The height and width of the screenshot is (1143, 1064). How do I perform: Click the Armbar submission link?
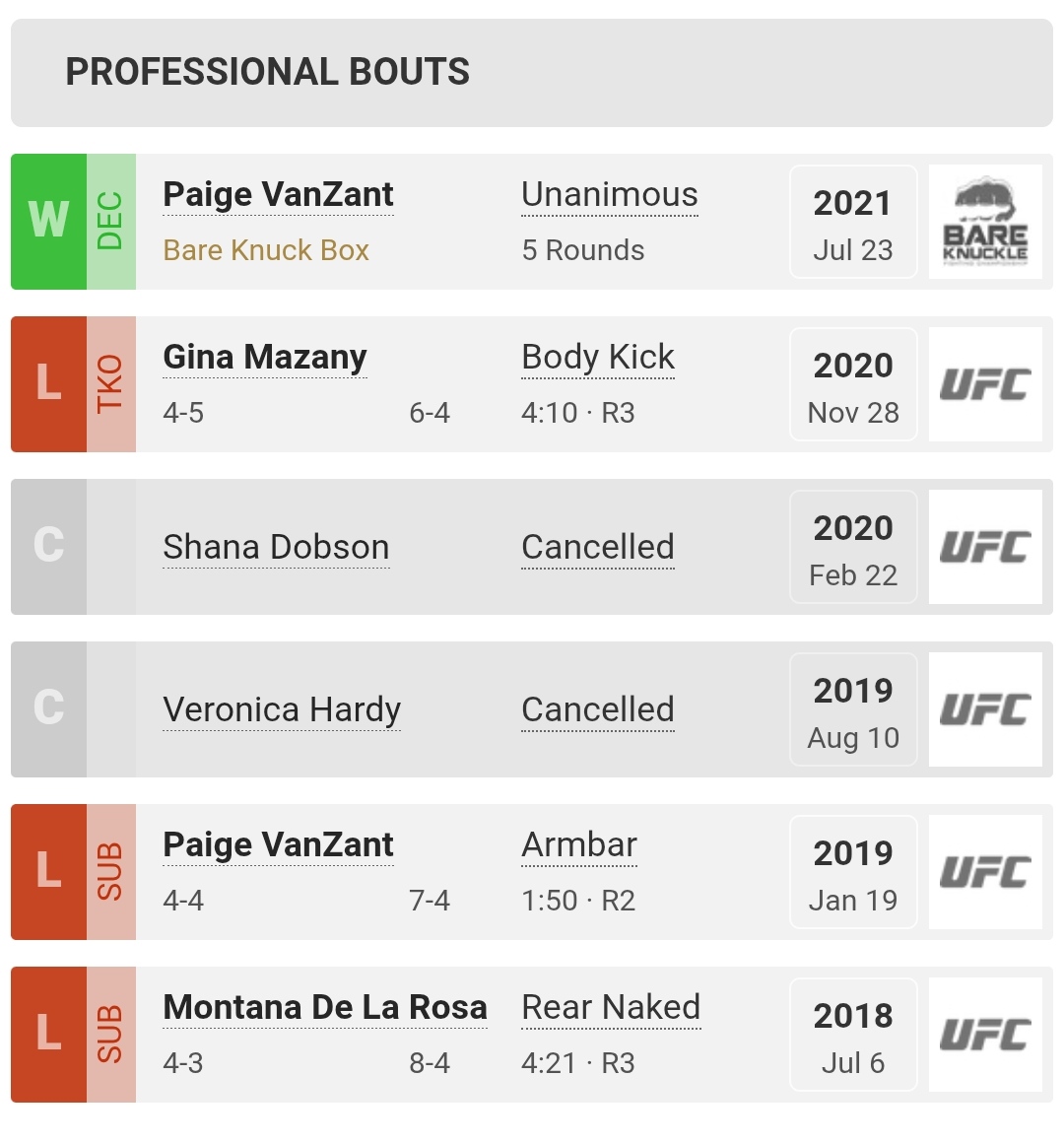(x=579, y=844)
